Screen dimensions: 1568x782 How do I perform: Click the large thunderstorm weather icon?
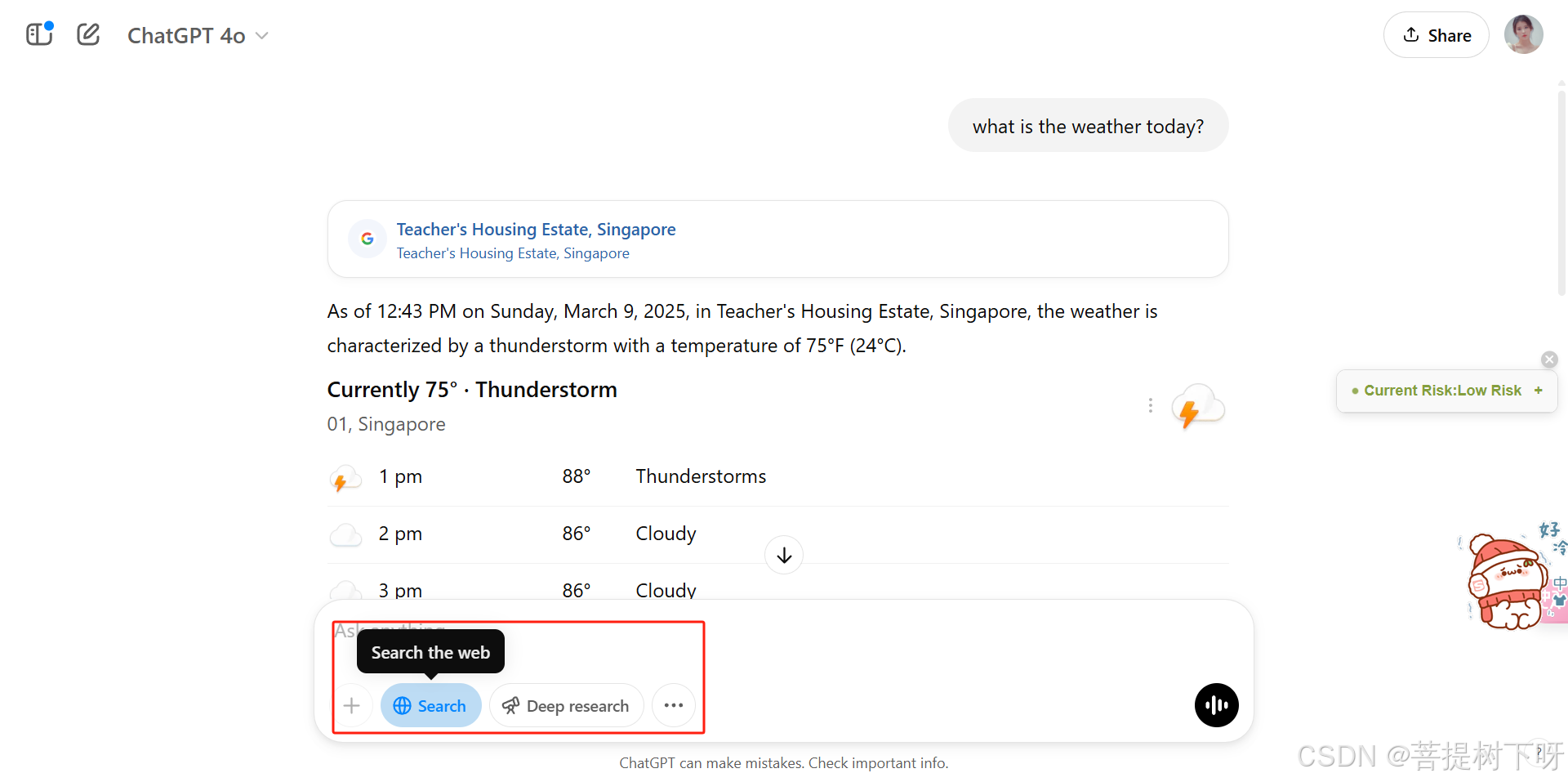tap(1198, 405)
